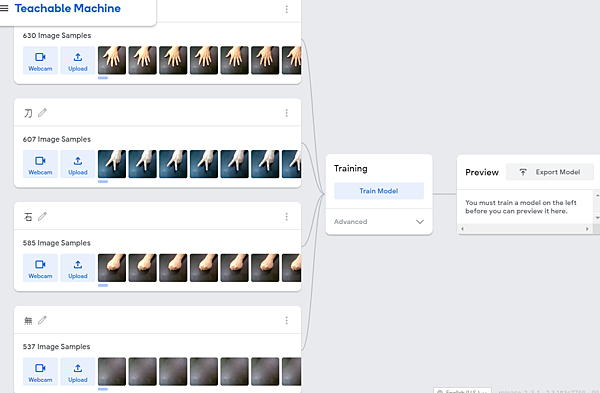Viewport: 600px width, 393px height.
Task: Click the Preview panel heading
Action: point(482,173)
